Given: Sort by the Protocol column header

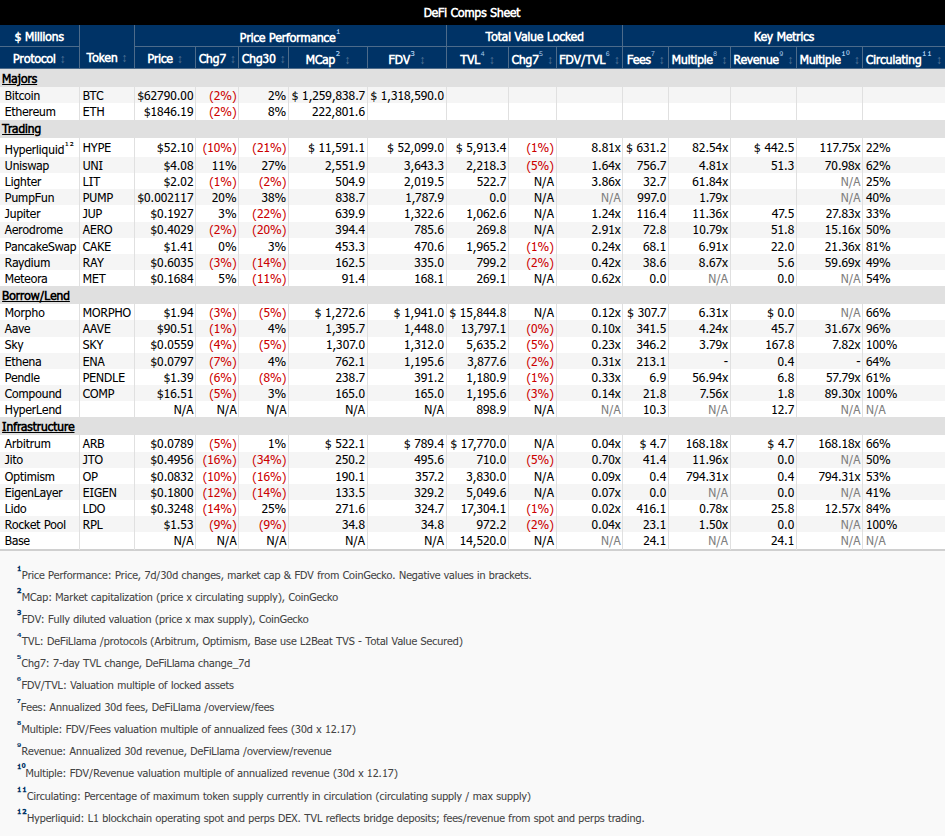Looking at the screenshot, I should point(39,59).
